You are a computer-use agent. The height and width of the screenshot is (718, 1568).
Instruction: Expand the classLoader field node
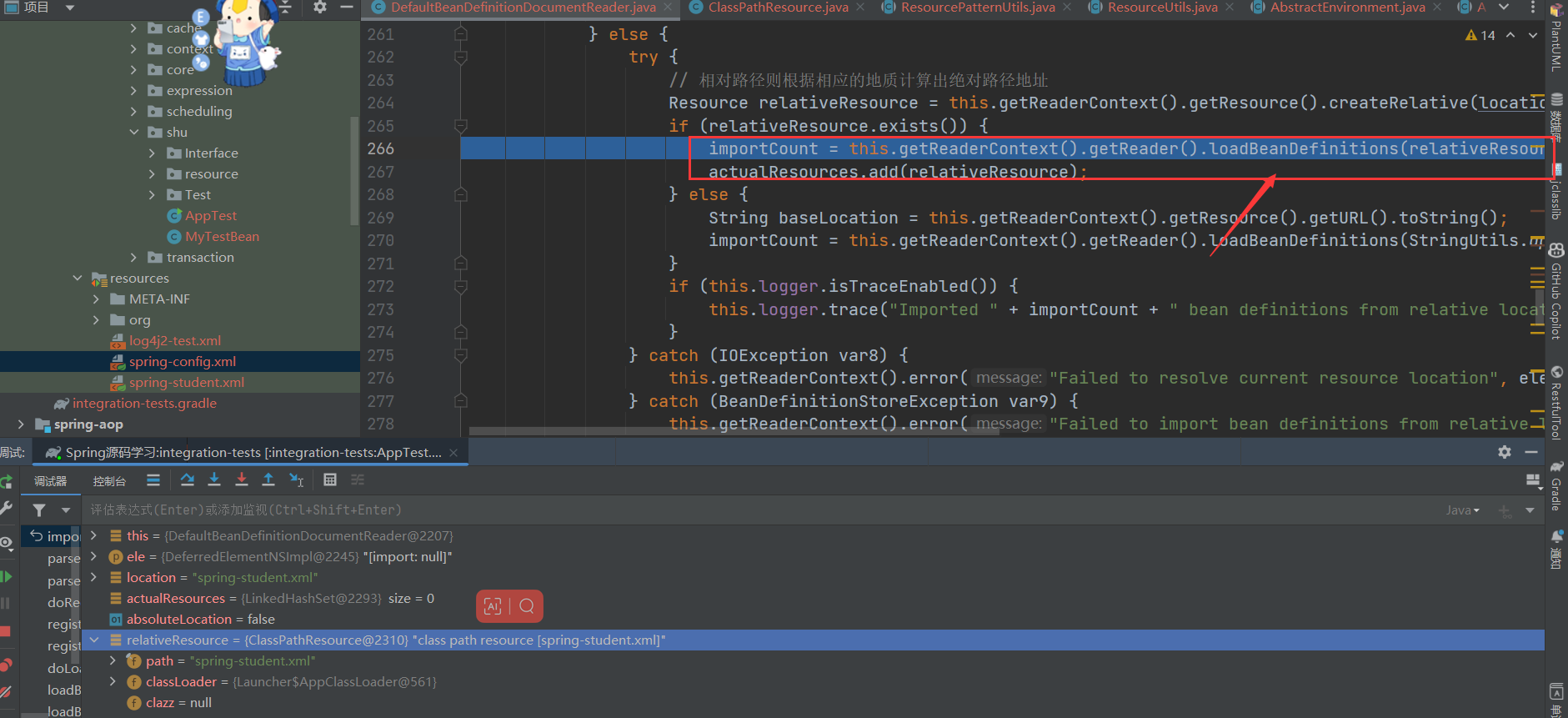pyautogui.click(x=113, y=681)
